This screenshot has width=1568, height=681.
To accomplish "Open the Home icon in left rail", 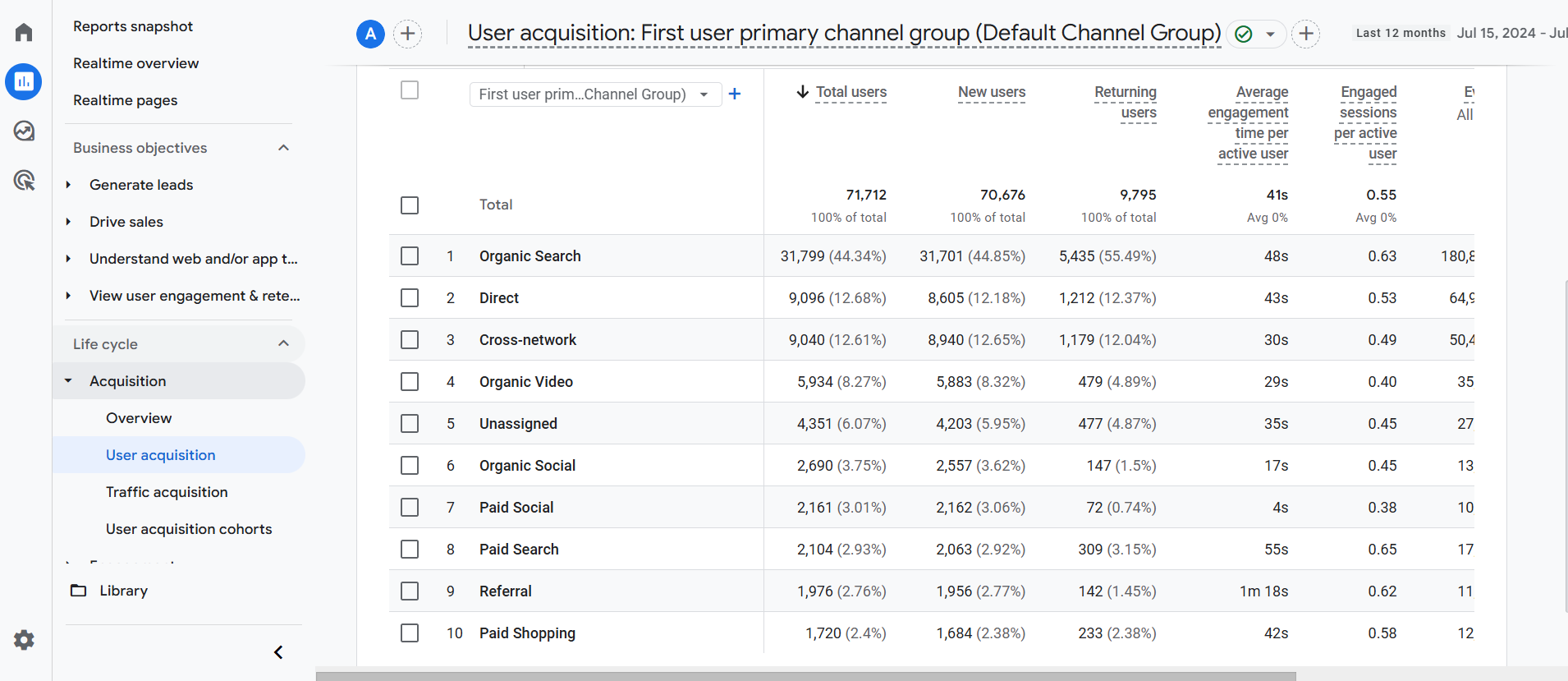I will click(x=24, y=32).
